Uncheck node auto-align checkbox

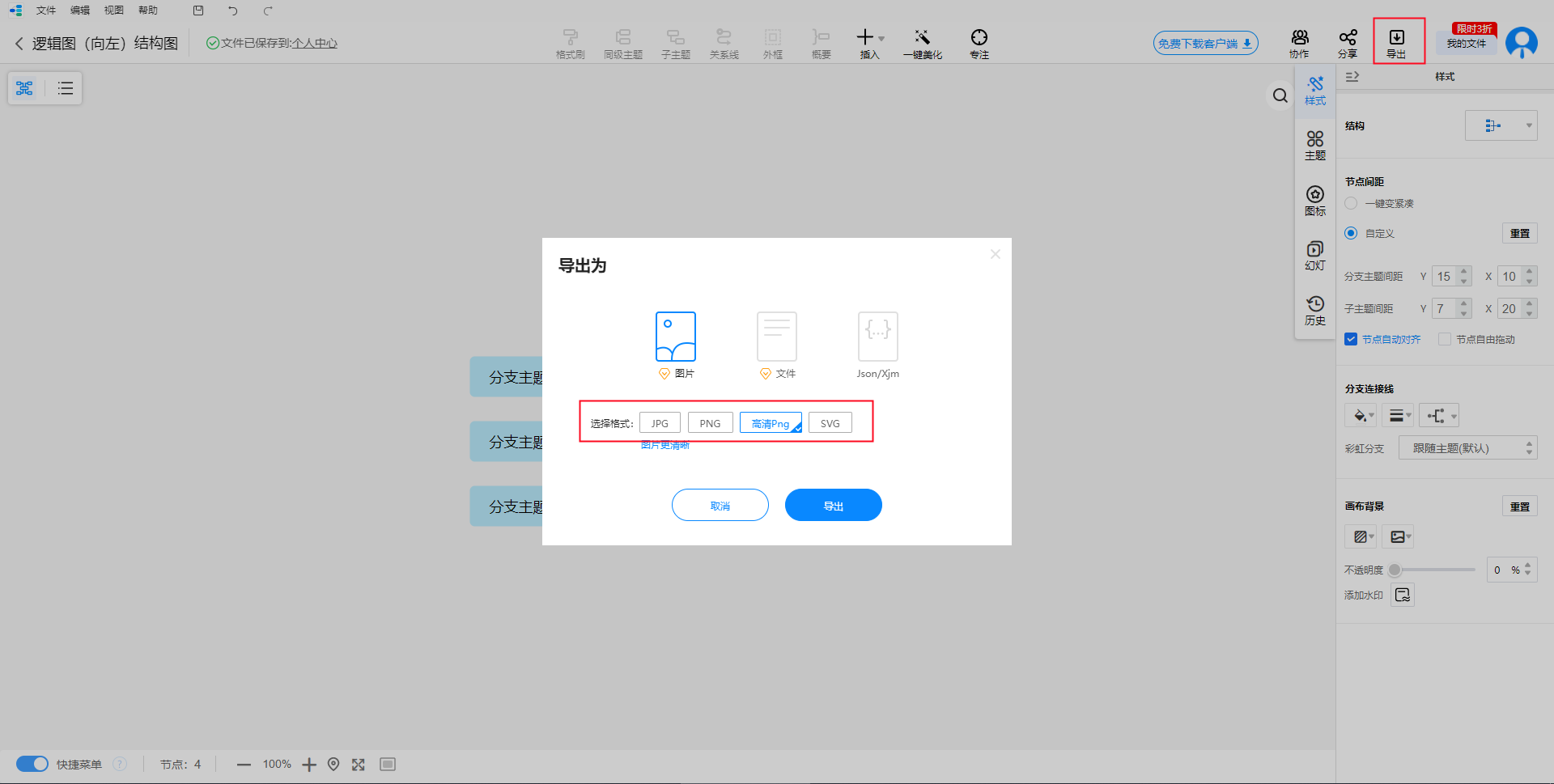point(1351,339)
